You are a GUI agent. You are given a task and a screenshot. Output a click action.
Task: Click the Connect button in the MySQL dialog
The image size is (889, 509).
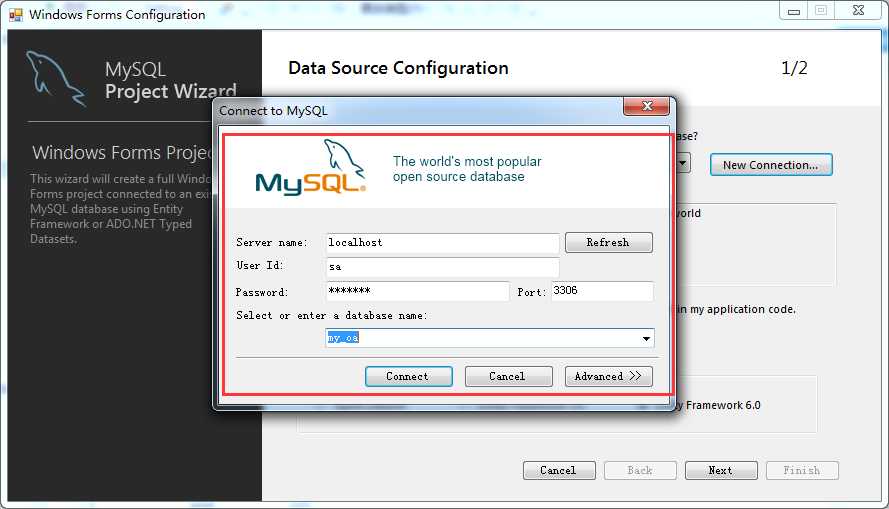pos(409,376)
